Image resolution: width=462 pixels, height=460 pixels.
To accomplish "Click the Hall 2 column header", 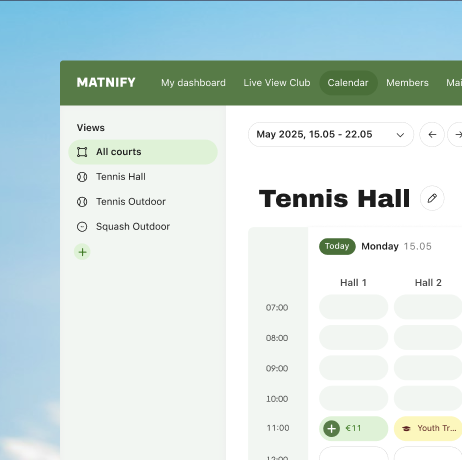I will point(428,283).
